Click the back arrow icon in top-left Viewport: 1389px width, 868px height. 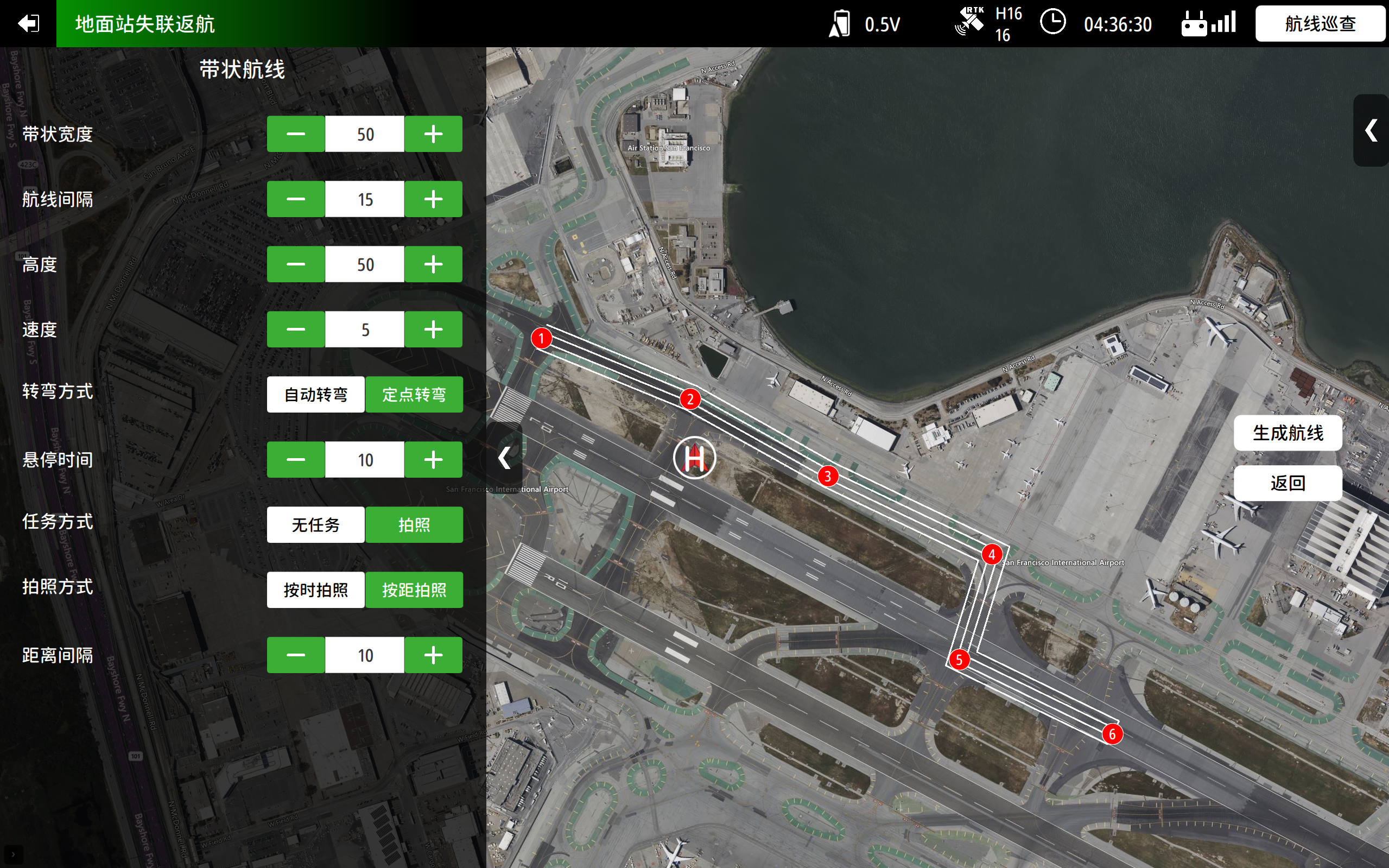click(28, 23)
